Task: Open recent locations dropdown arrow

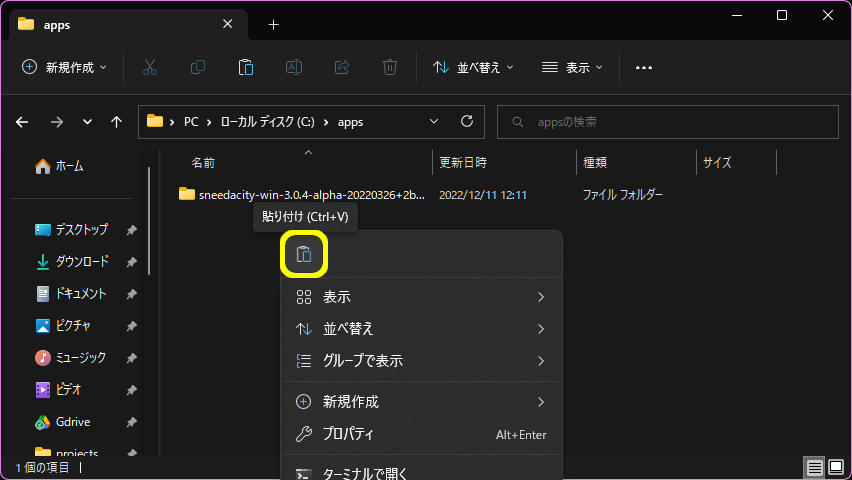Action: point(87,122)
